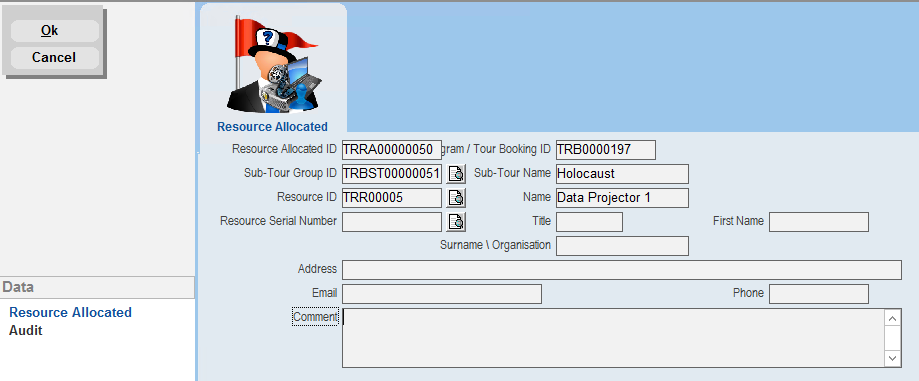Click the Sub-Tour Name label

pos(512,173)
